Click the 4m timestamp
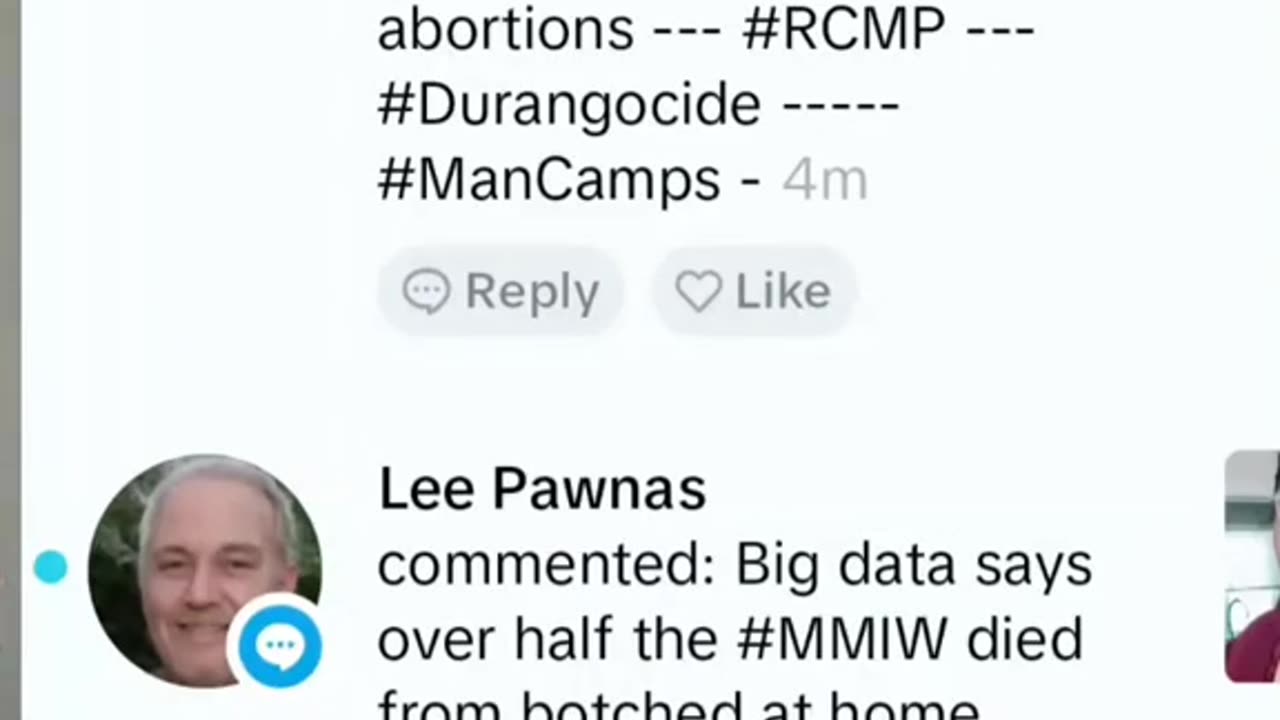1280x720 pixels. click(825, 181)
